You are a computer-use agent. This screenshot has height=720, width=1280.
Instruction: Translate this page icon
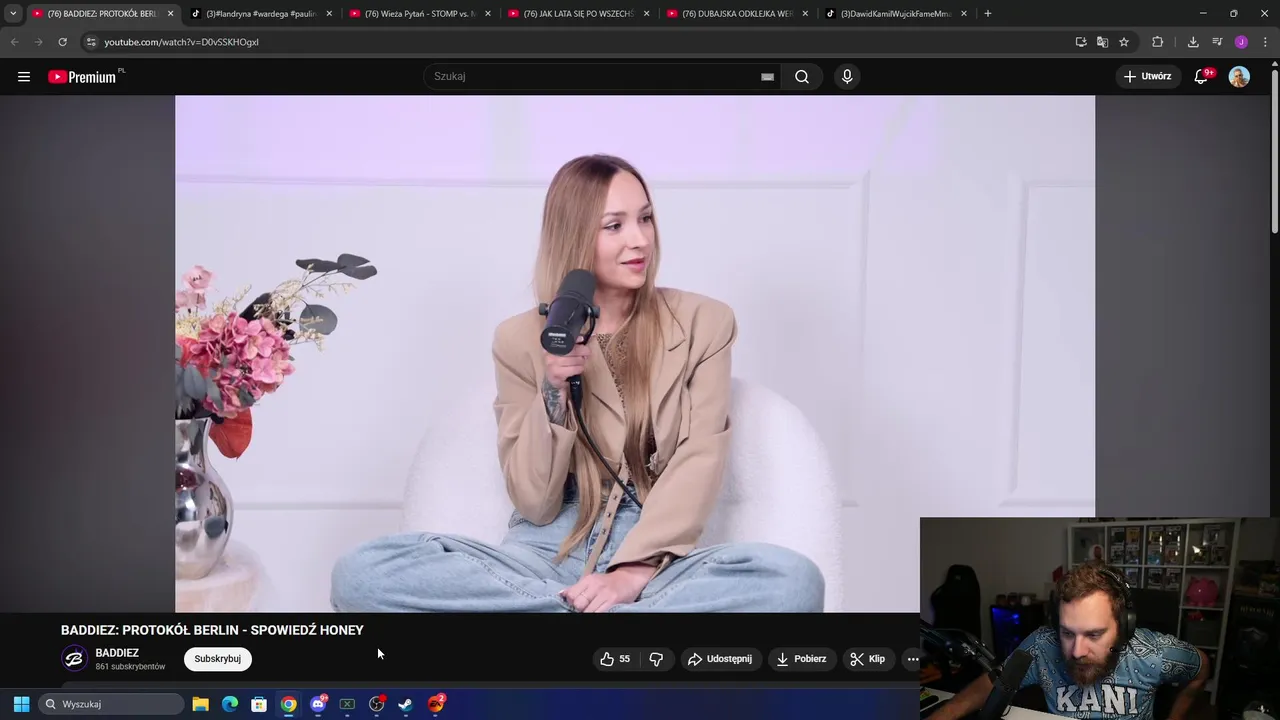point(1102,42)
